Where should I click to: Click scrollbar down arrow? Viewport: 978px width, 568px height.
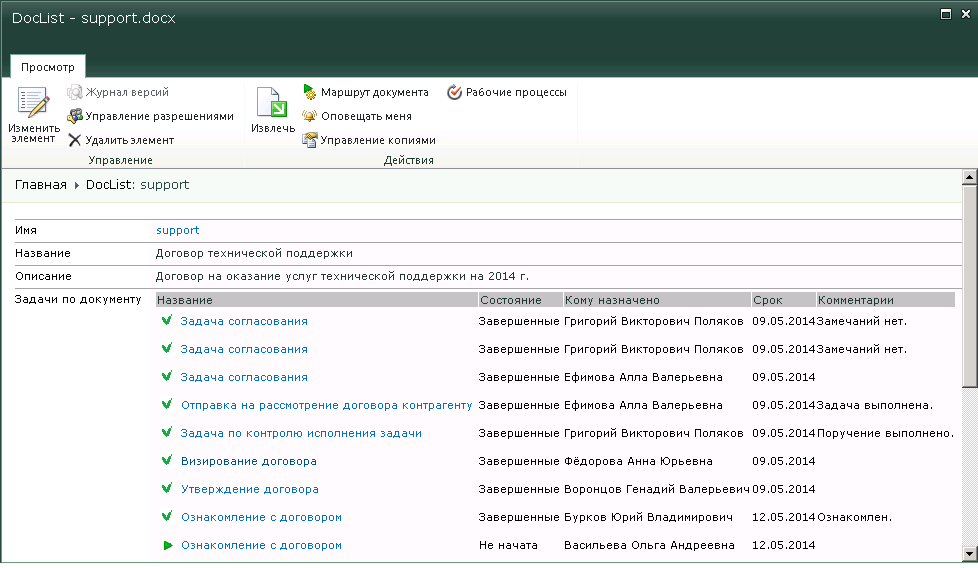coord(969,554)
